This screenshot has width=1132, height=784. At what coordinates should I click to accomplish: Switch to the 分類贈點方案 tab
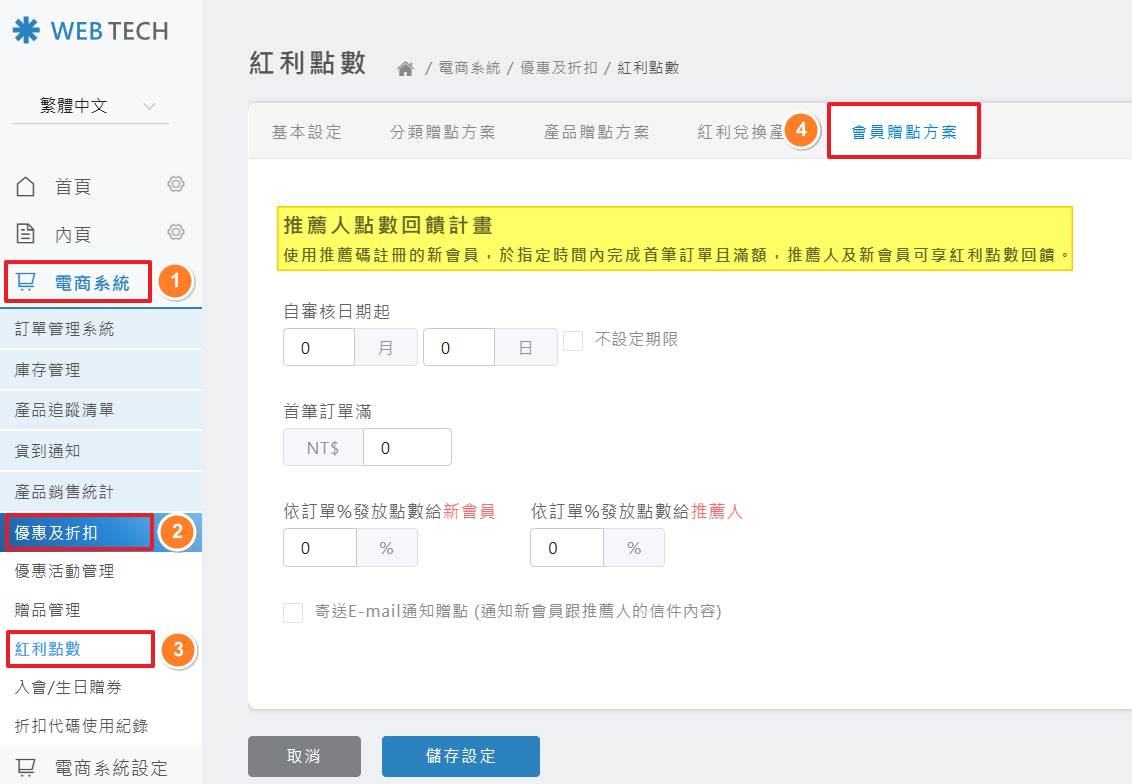point(442,132)
